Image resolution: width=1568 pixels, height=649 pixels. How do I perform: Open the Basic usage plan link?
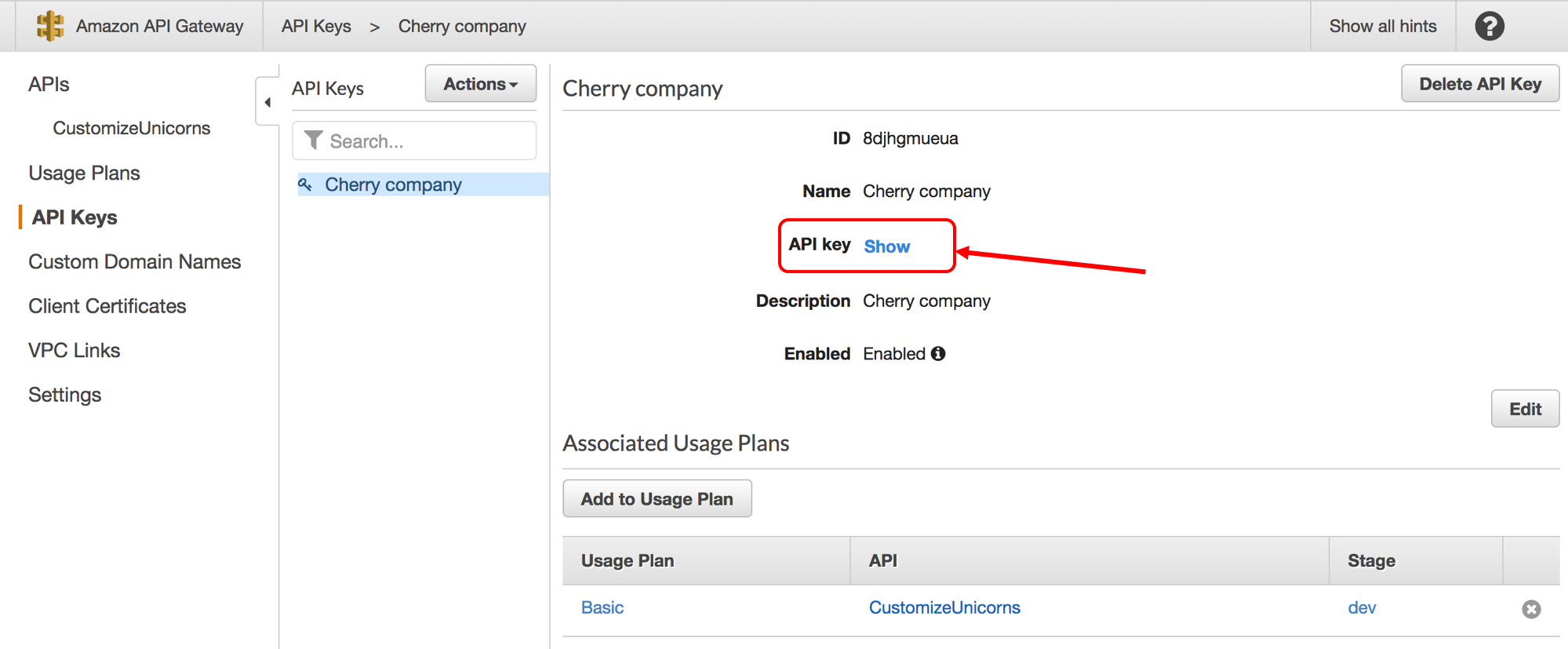602,607
